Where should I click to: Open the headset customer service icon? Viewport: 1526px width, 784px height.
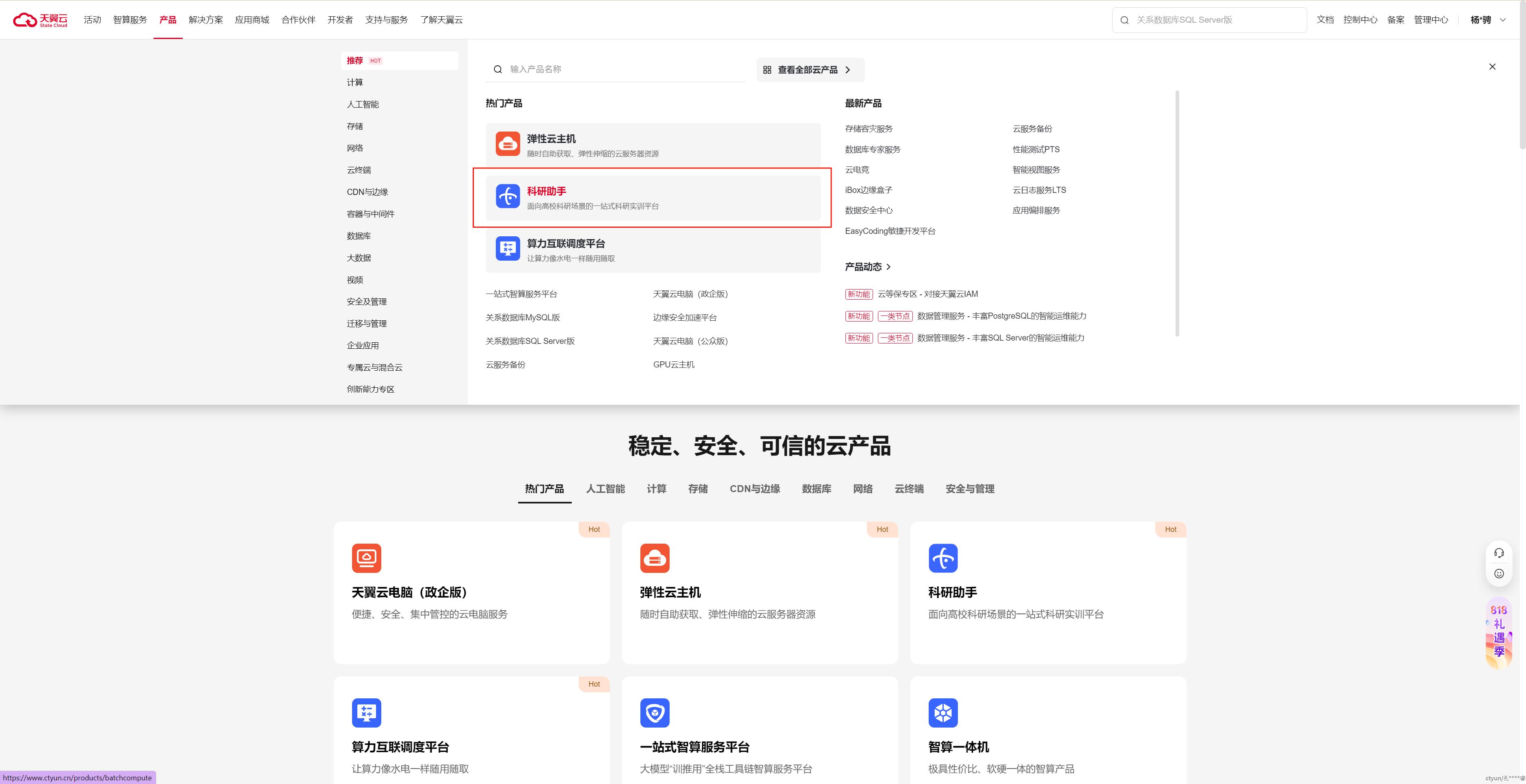click(x=1499, y=553)
